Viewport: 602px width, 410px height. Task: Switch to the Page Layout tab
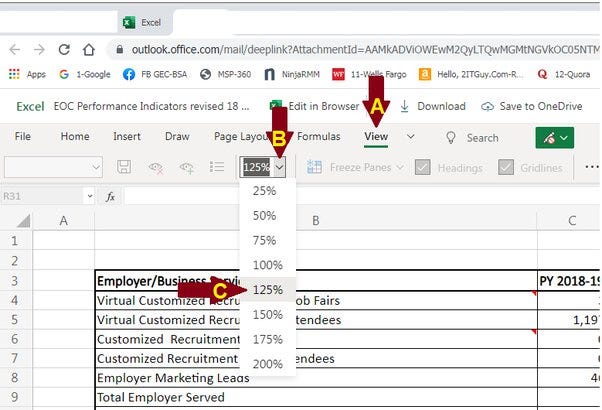coord(242,136)
